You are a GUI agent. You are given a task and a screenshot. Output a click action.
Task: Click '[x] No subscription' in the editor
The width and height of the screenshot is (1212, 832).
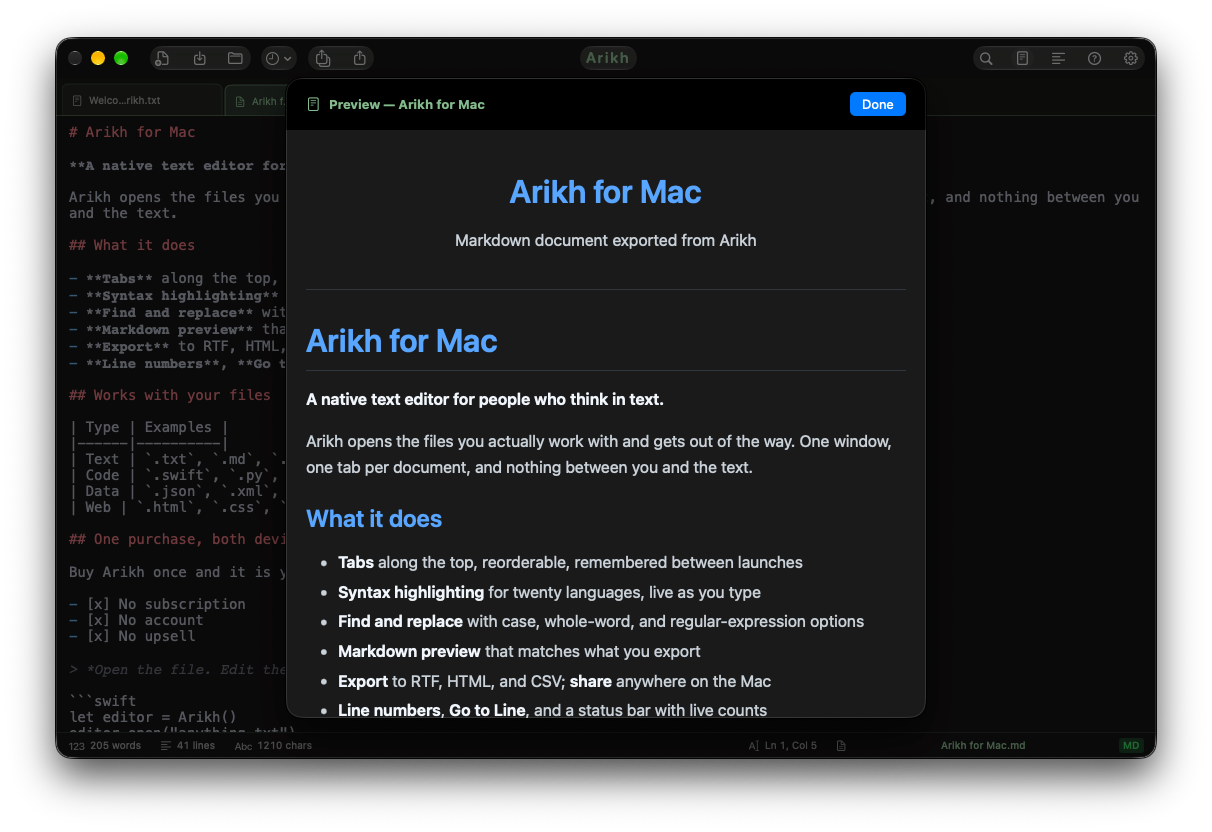pyautogui.click(x=165, y=604)
